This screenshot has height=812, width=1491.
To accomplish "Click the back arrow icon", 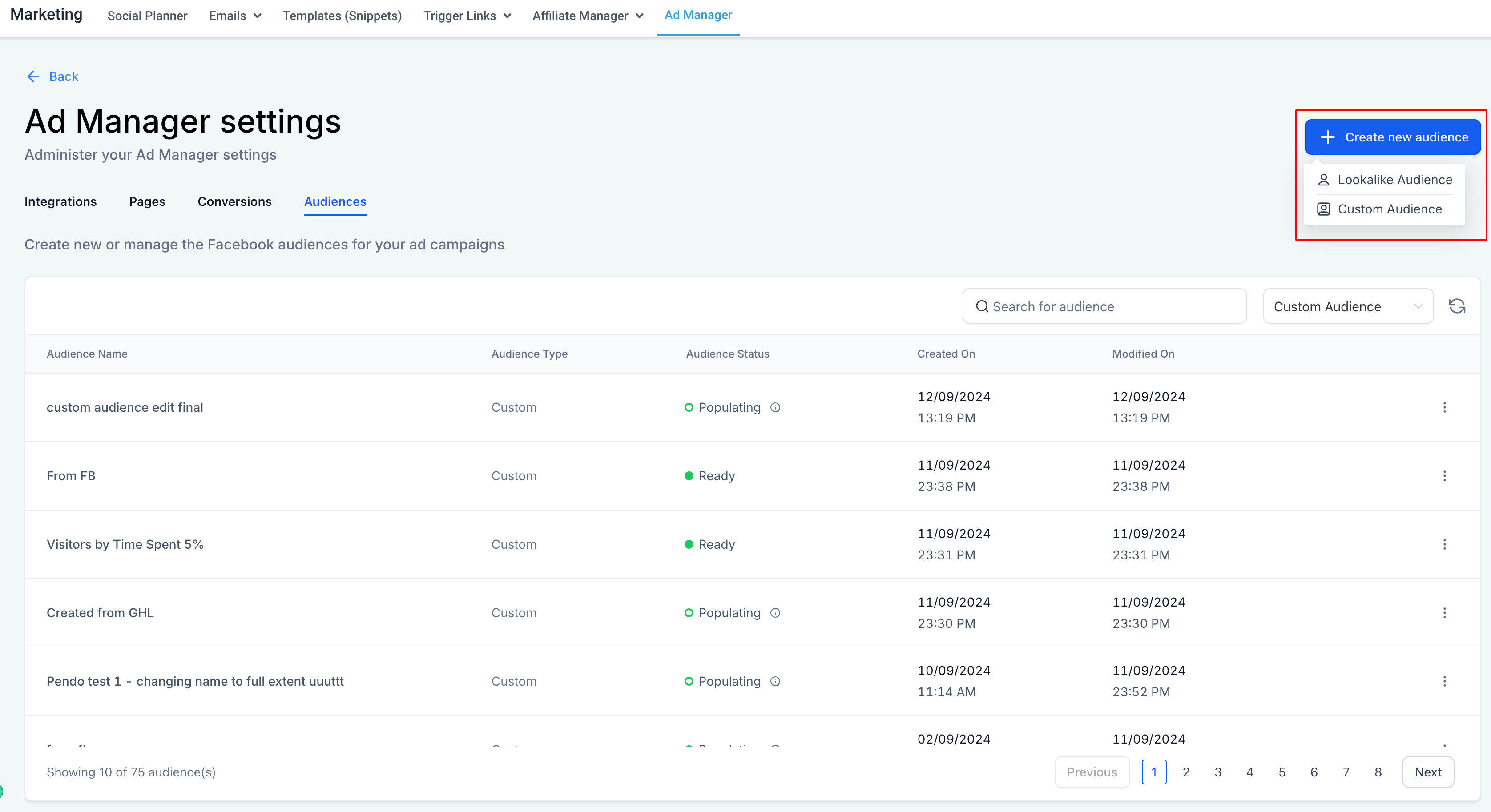I will pyautogui.click(x=33, y=76).
